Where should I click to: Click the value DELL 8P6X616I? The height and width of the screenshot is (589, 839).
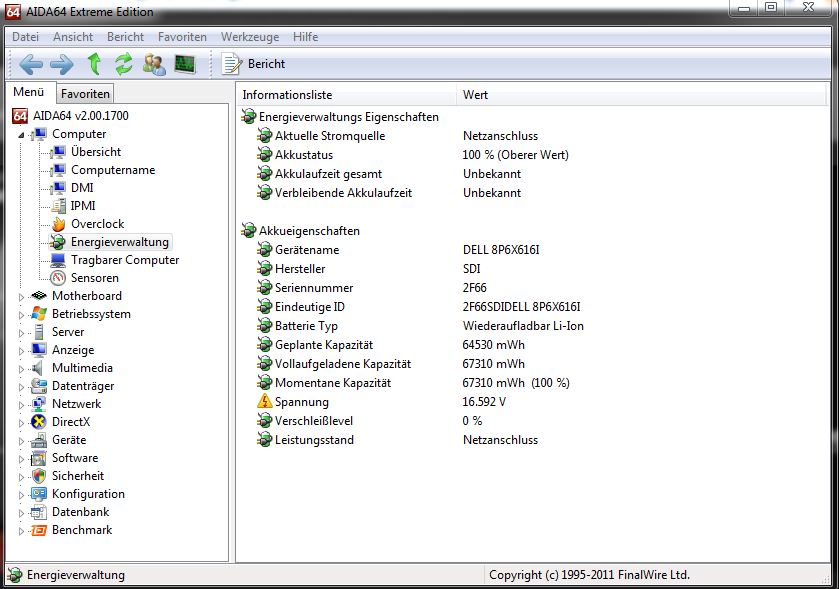(x=501, y=250)
